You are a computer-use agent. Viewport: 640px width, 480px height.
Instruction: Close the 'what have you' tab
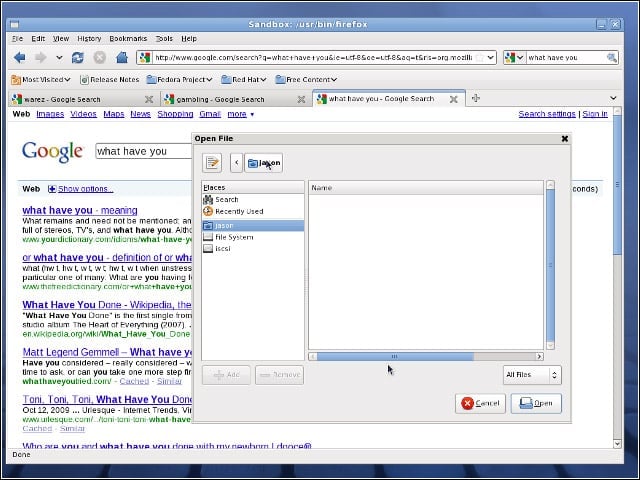click(453, 99)
